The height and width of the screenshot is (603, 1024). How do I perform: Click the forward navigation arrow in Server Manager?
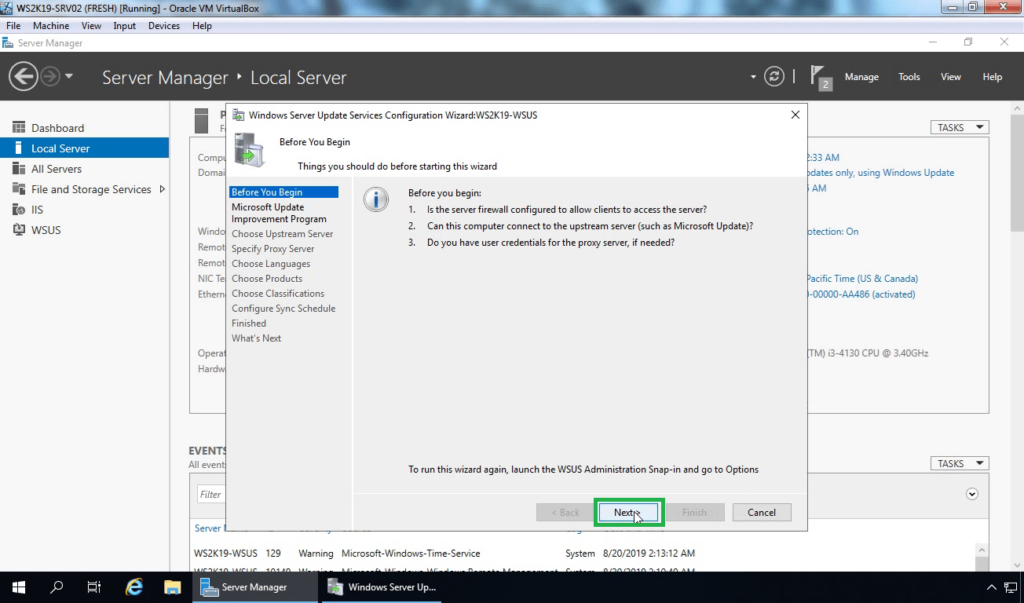tap(50, 76)
